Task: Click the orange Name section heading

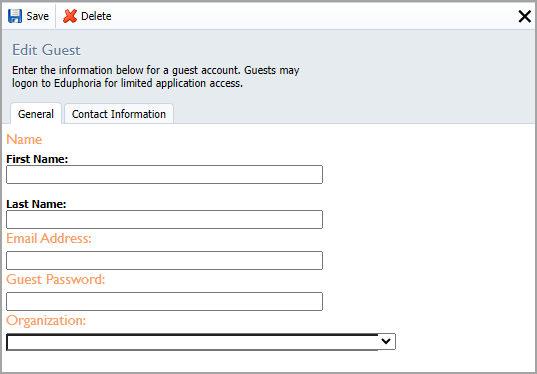Action: click(24, 139)
